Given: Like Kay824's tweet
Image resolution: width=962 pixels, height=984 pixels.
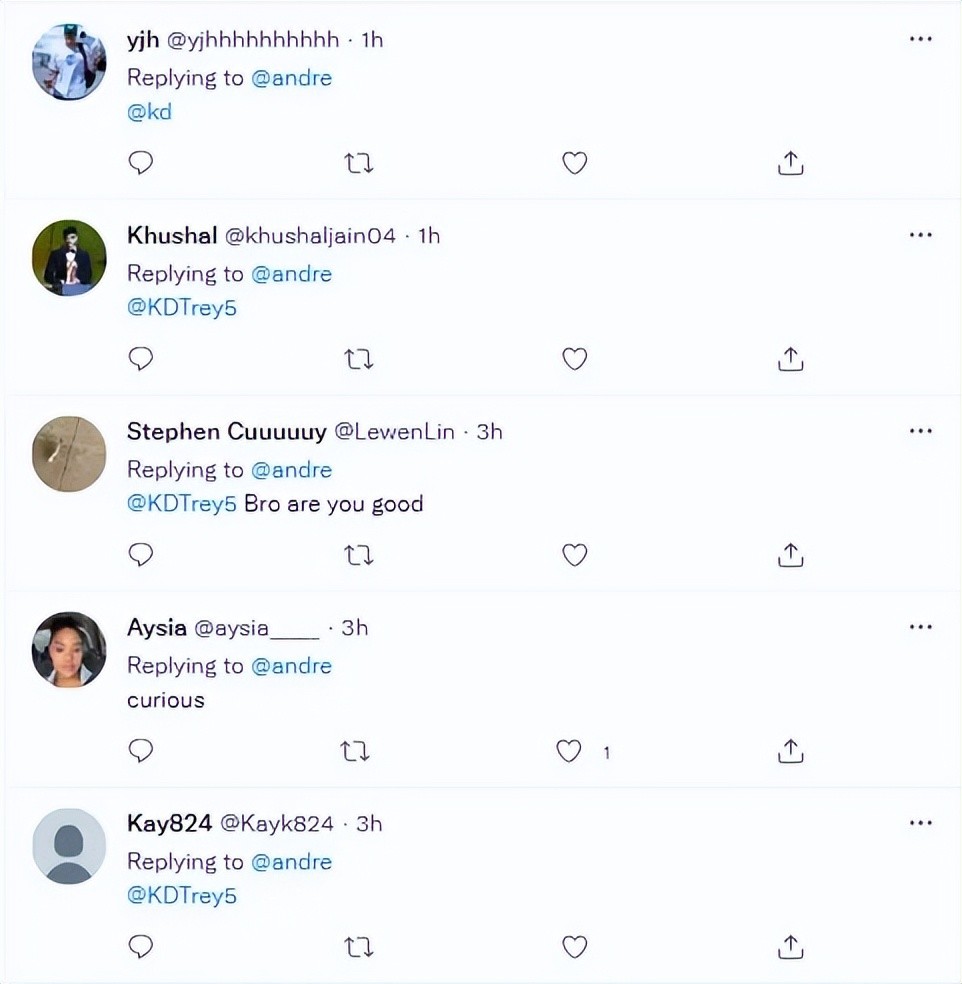Looking at the screenshot, I should [574, 947].
